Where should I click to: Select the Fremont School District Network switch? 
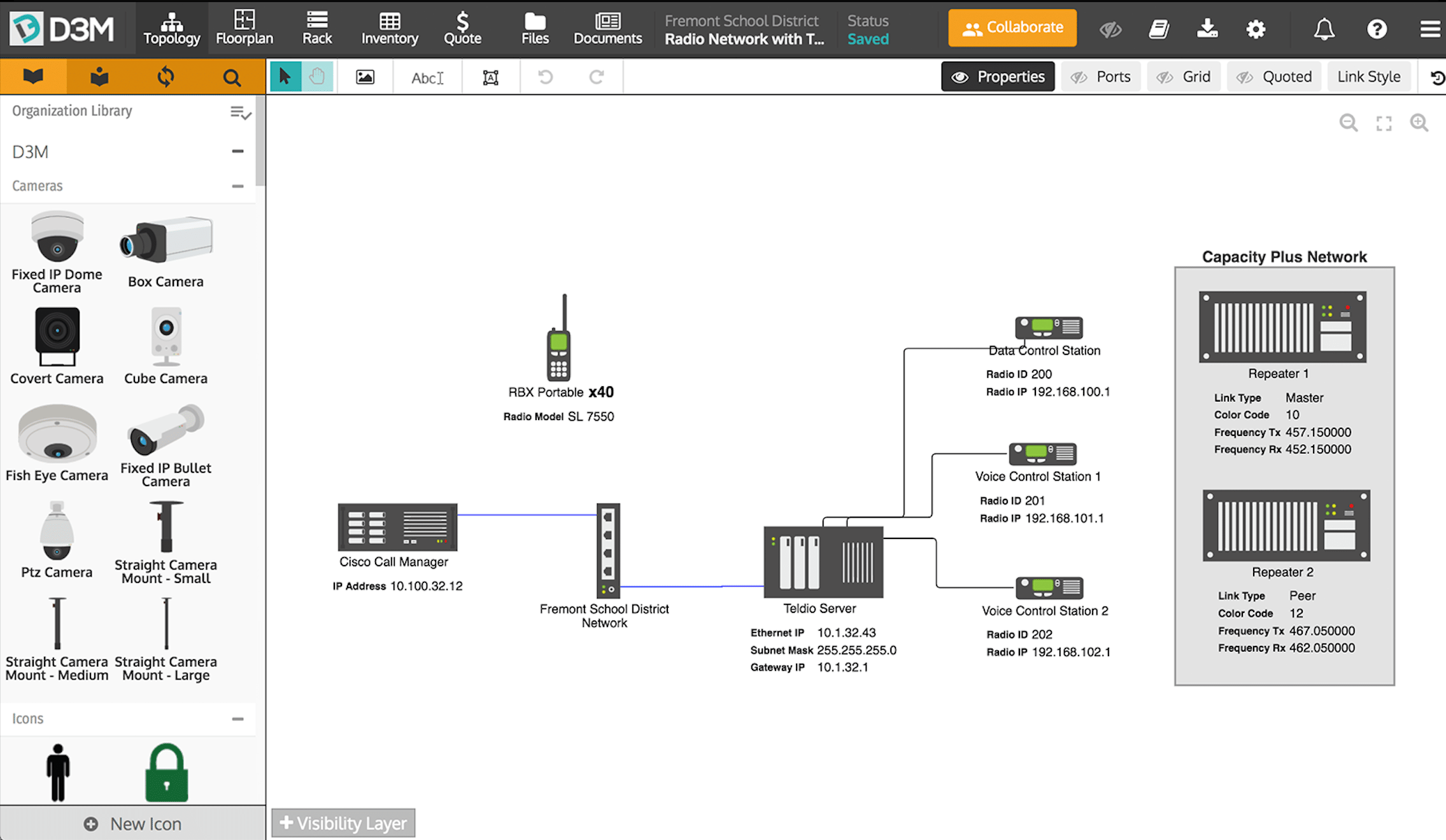[608, 550]
